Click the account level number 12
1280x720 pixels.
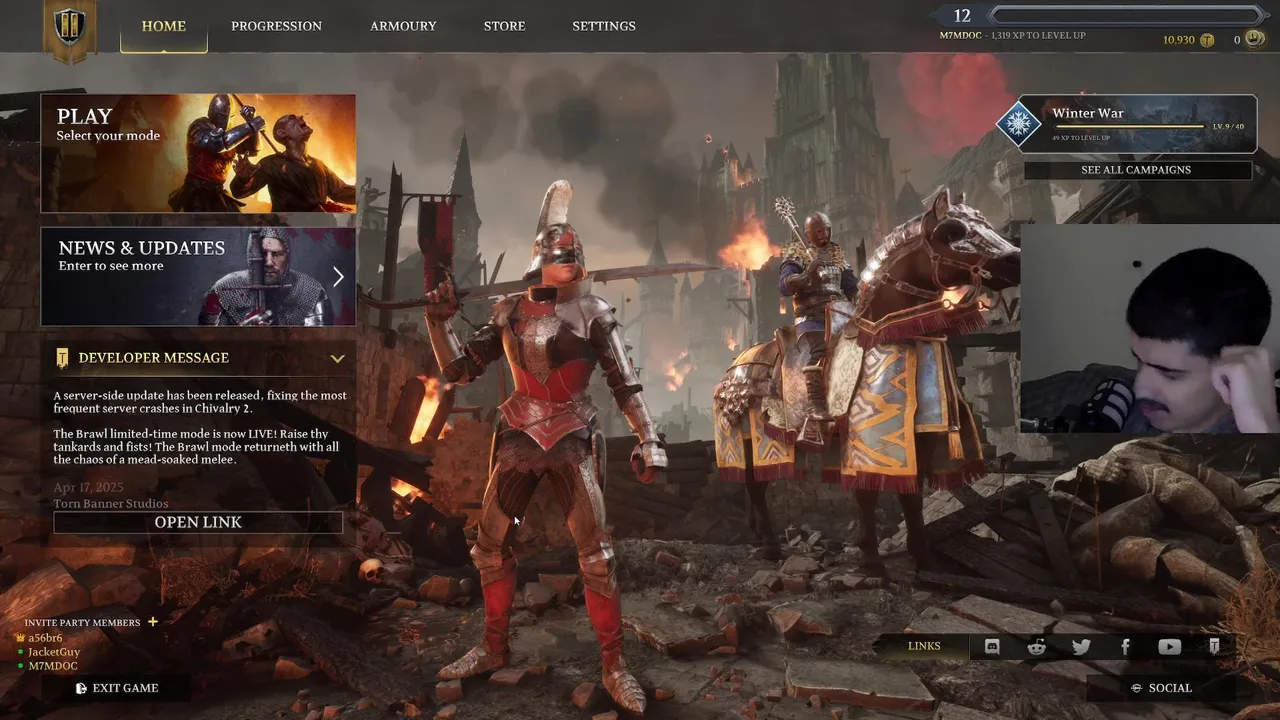pyautogui.click(x=962, y=15)
